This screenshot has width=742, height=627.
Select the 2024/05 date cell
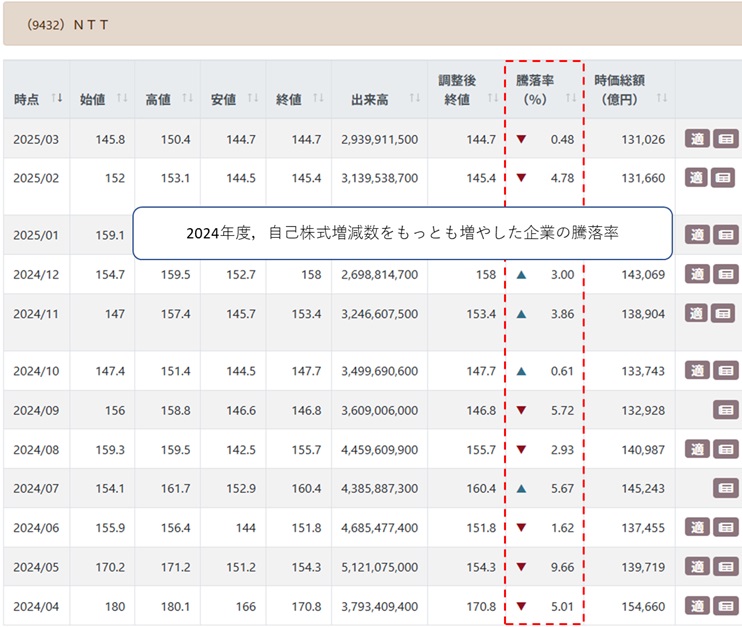[x=36, y=567]
